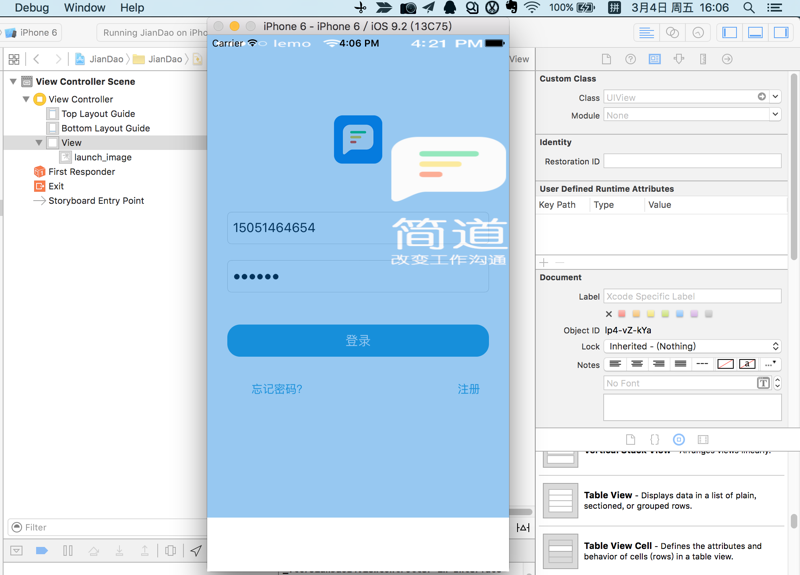Select launch_image in the outline
800x575 pixels.
point(103,157)
